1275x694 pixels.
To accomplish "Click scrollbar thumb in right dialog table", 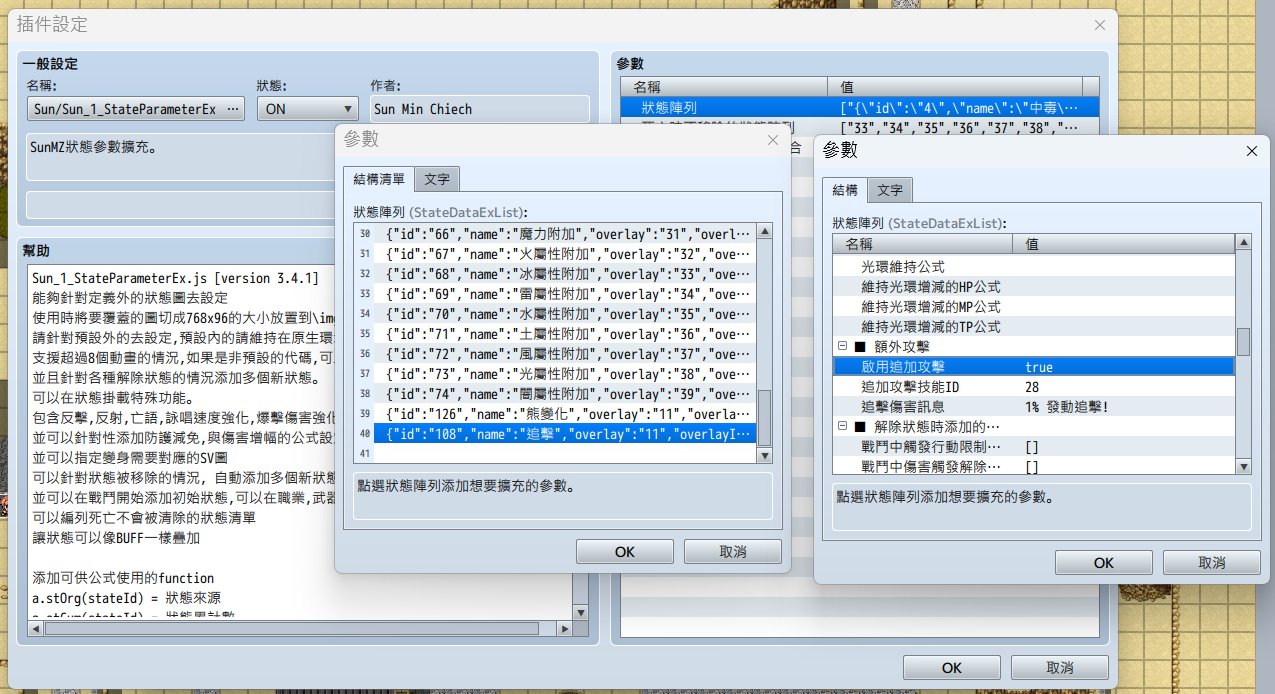I will 1243,342.
